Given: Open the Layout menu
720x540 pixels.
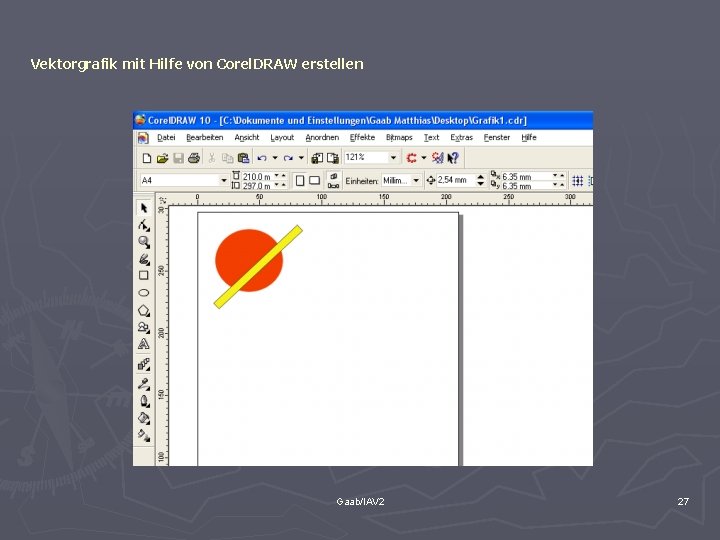Looking at the screenshot, I should click(x=282, y=137).
